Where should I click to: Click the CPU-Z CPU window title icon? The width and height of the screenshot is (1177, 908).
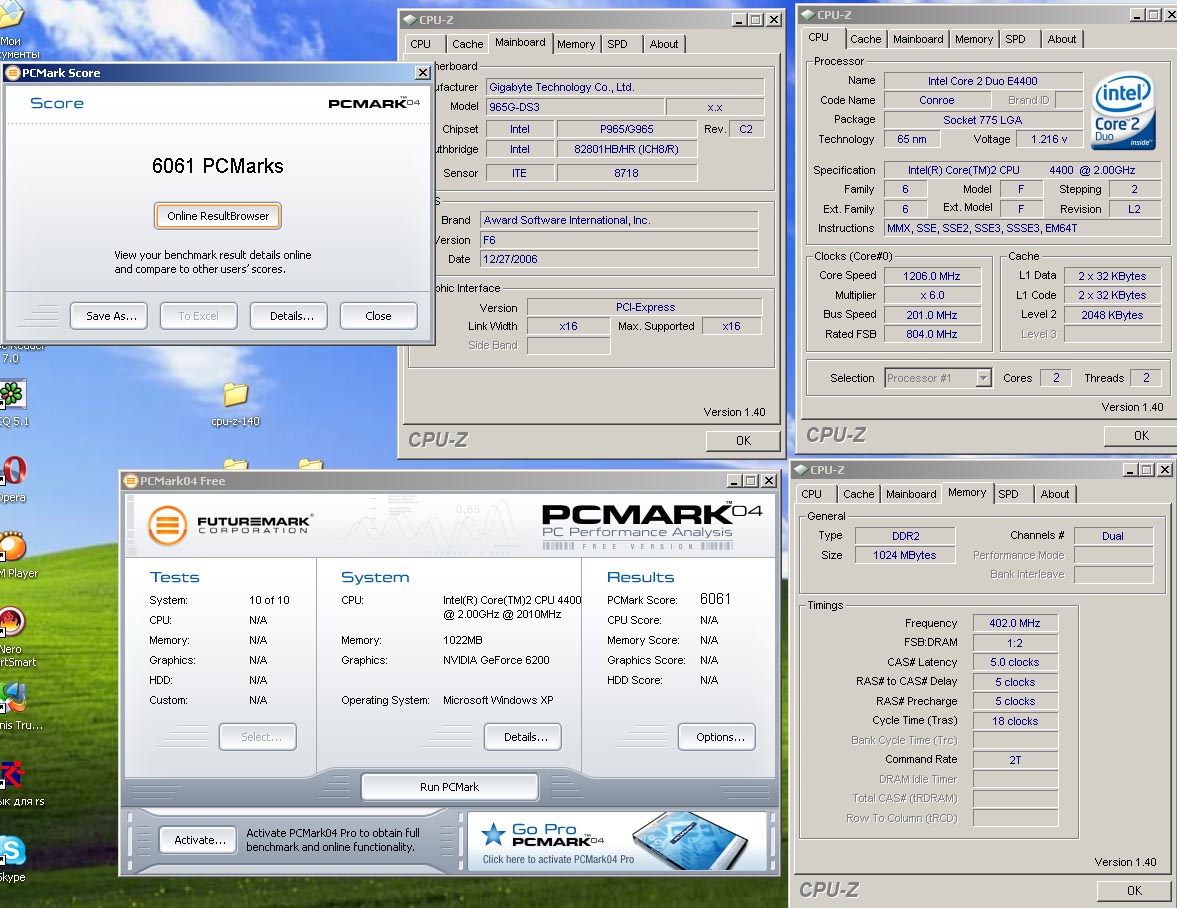point(808,14)
